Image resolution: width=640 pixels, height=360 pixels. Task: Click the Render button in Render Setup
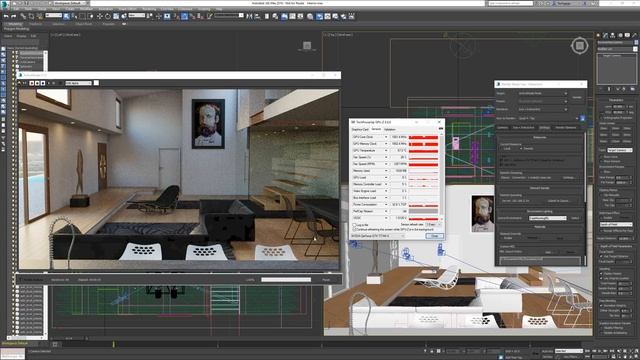[577, 98]
